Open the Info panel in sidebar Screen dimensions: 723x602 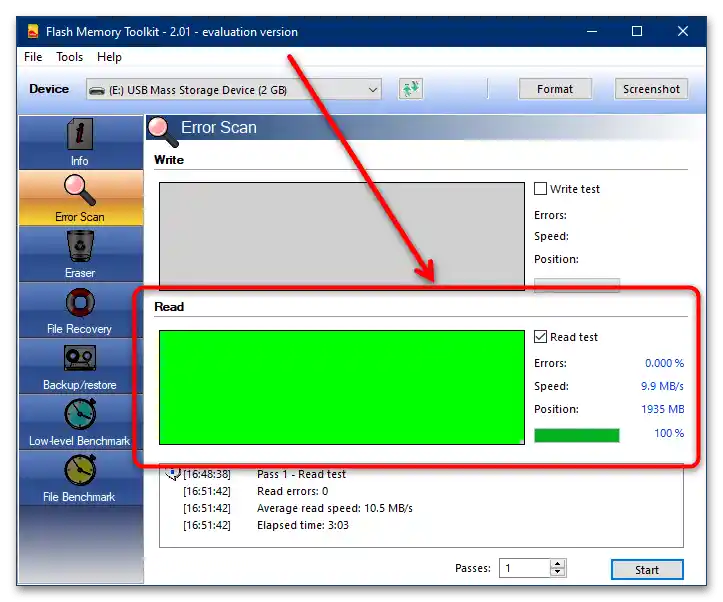coord(81,142)
